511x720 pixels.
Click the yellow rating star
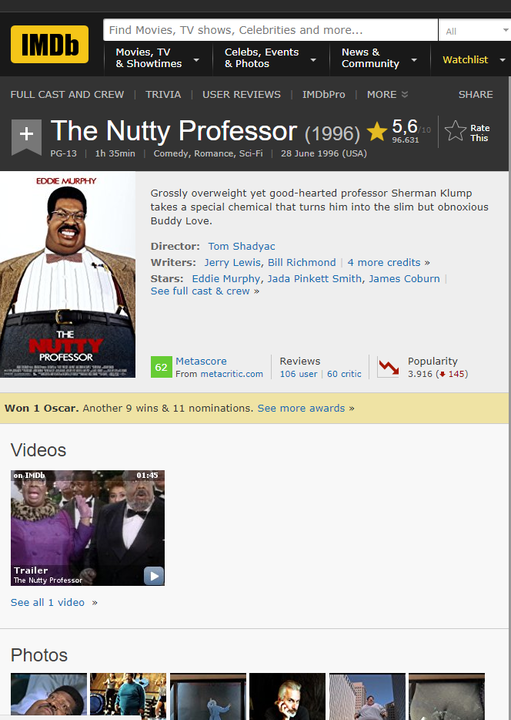377,132
